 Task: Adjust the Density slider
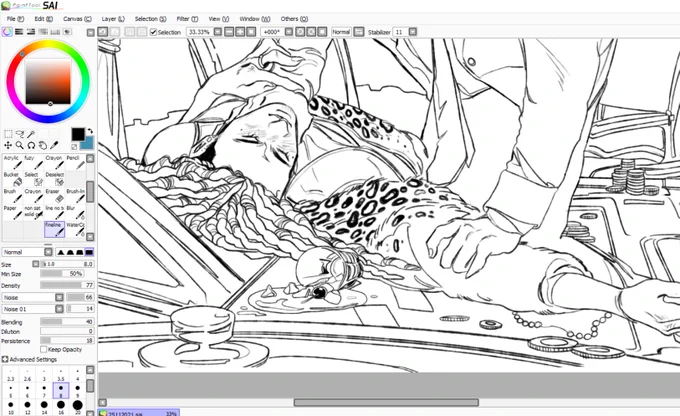click(67, 285)
